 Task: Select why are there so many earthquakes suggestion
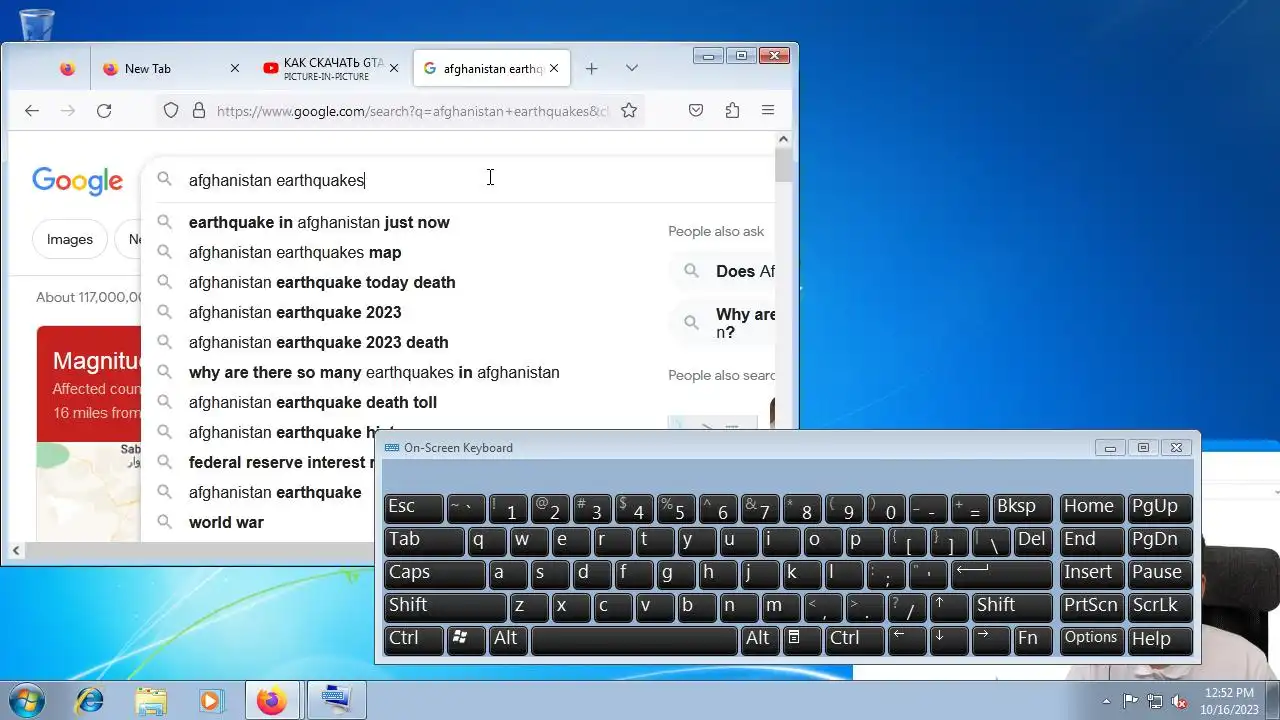374,372
